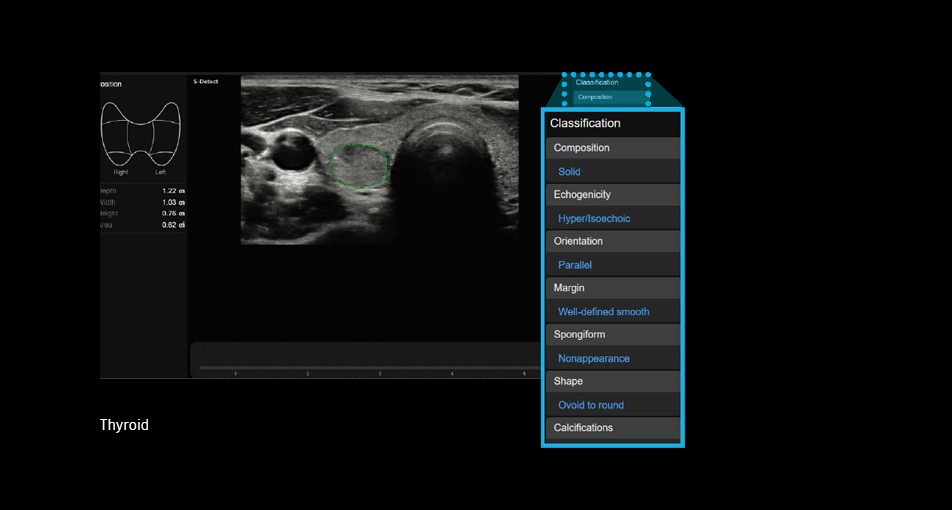The width and height of the screenshot is (952, 510).
Task: Open the Calcifications classification row
Action: [613, 427]
